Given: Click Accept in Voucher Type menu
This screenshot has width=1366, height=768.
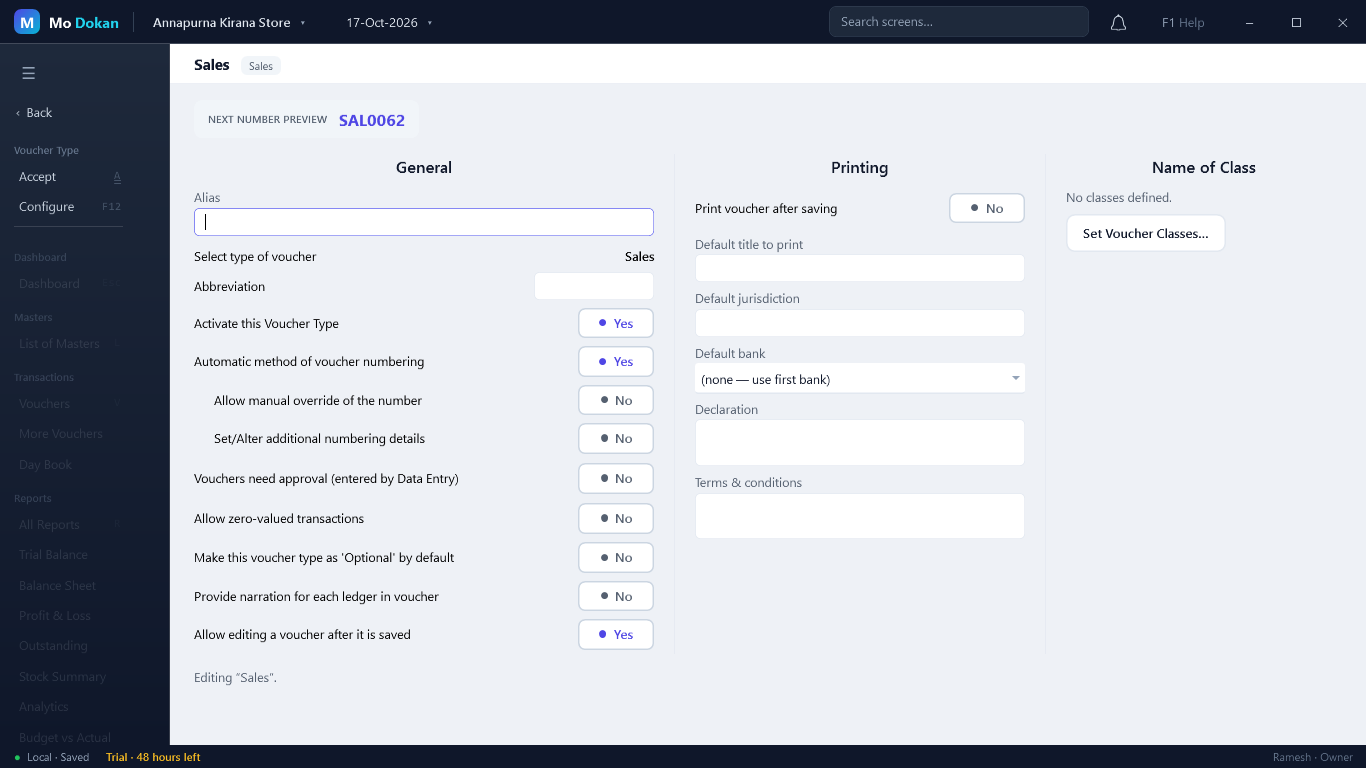Looking at the screenshot, I should point(69,177).
